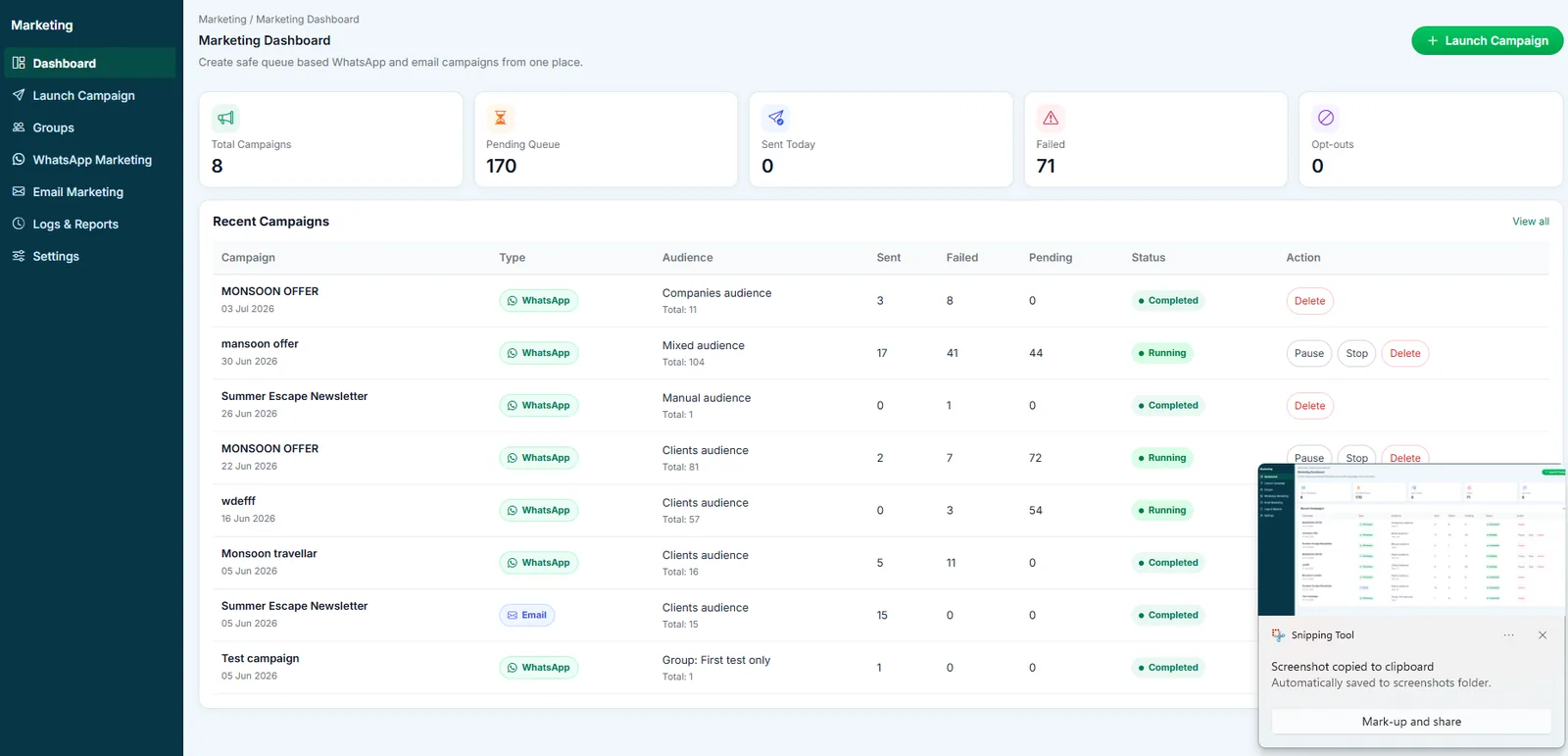Viewport: 1568px width, 756px height.
Task: Click the hourglass icon on Pending Queue card
Action: tap(501, 118)
